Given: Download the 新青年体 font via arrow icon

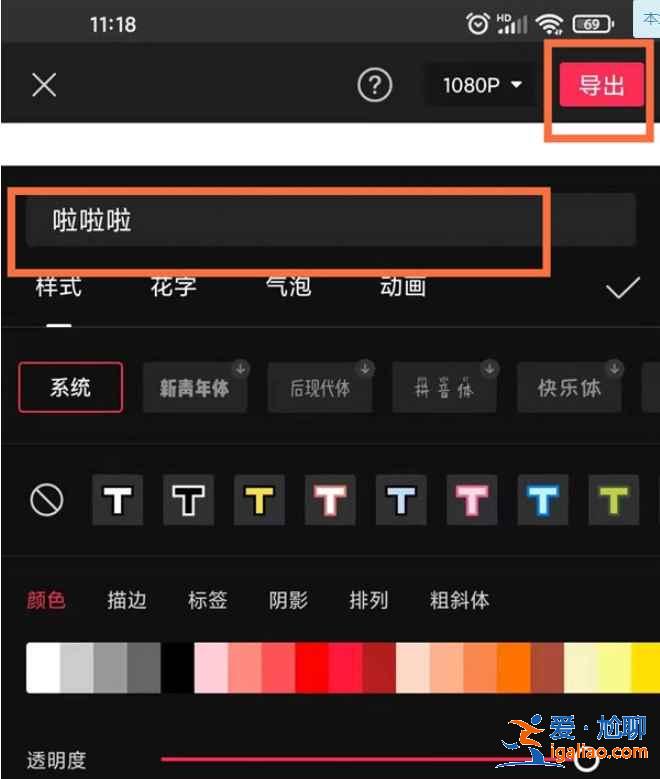Looking at the screenshot, I should (241, 368).
